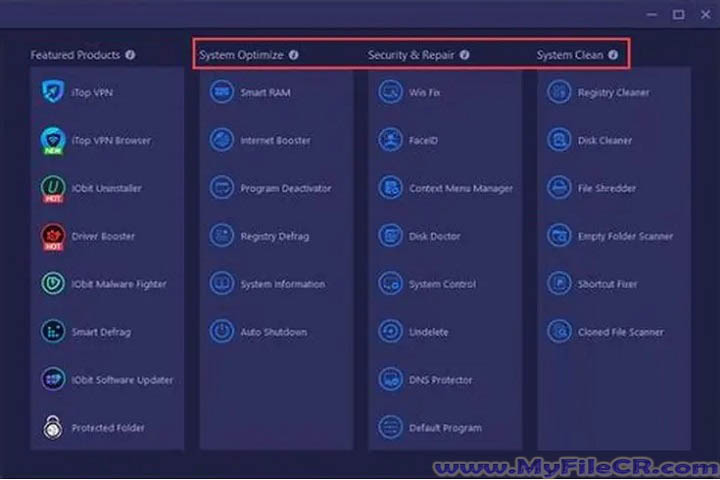Launch the Cloned File Scanner icon
Screen dimensions: 720x480
559,331
